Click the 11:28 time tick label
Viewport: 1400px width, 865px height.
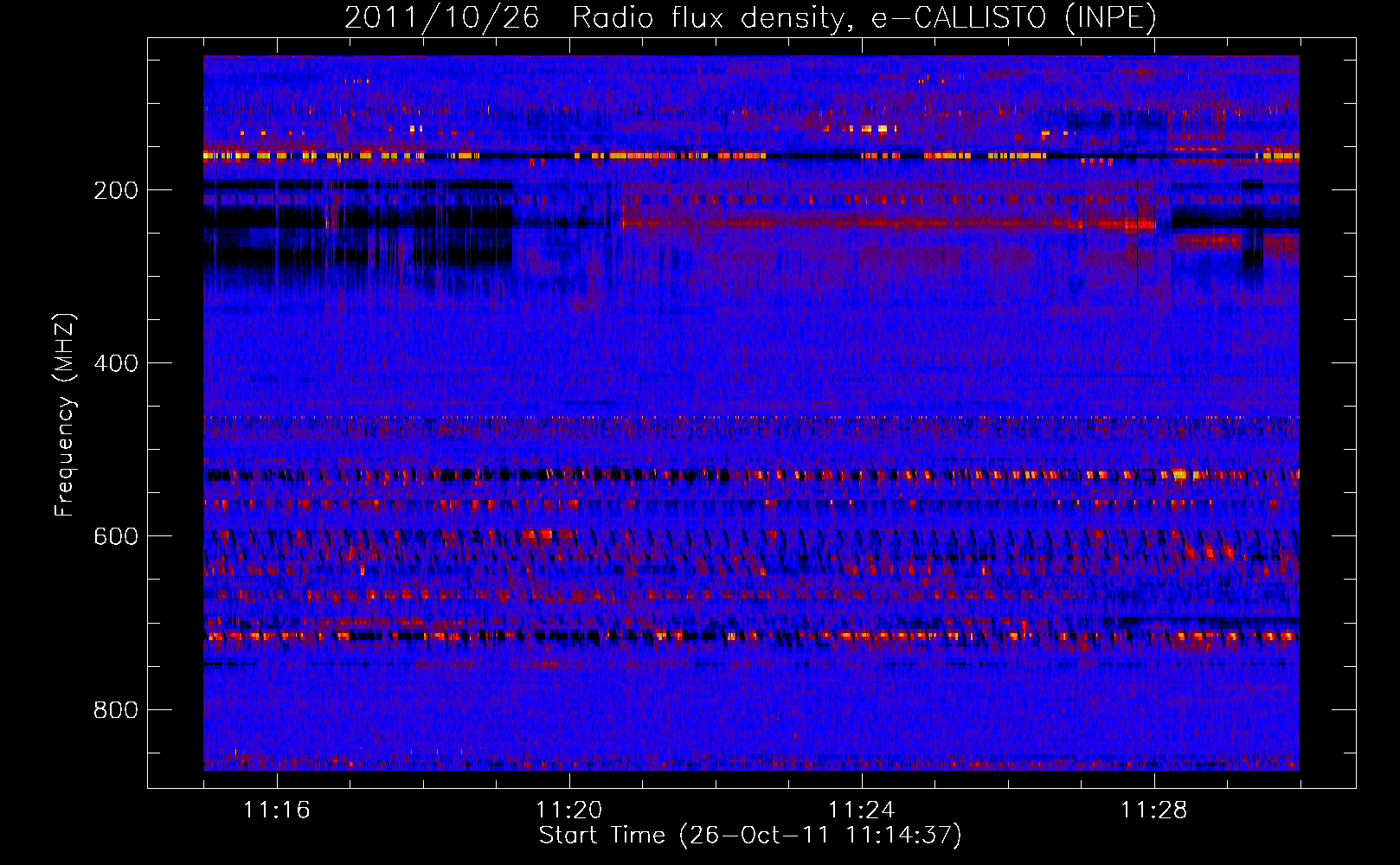(1154, 810)
